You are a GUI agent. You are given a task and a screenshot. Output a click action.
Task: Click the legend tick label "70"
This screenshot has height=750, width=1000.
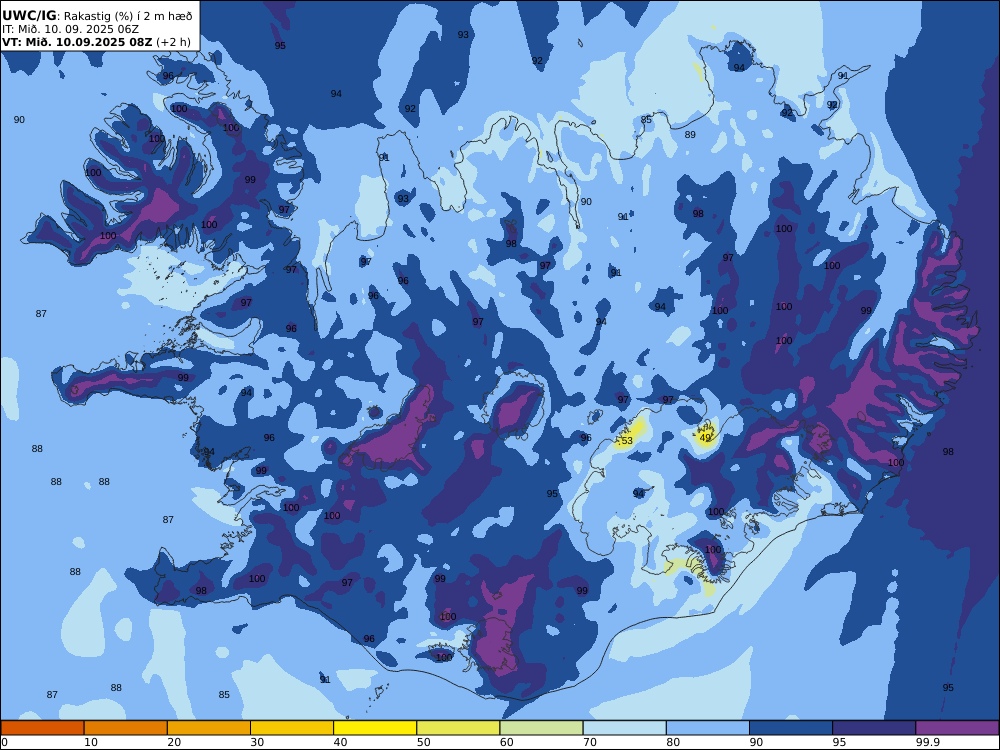pyautogui.click(x=590, y=742)
